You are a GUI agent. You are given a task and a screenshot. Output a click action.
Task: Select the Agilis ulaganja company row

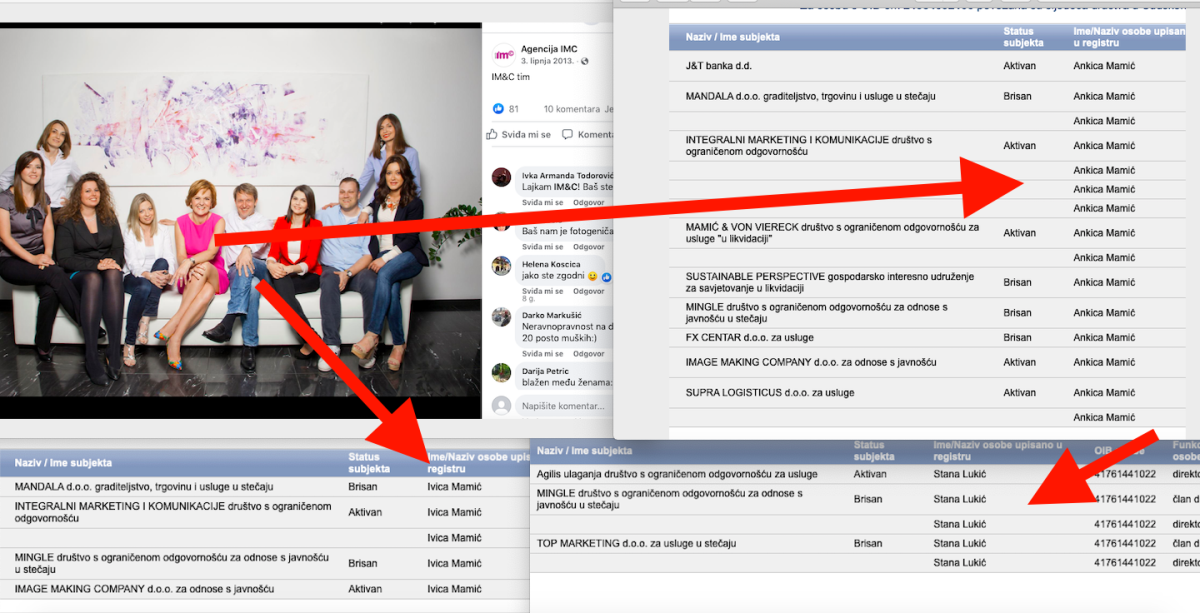pos(677,474)
